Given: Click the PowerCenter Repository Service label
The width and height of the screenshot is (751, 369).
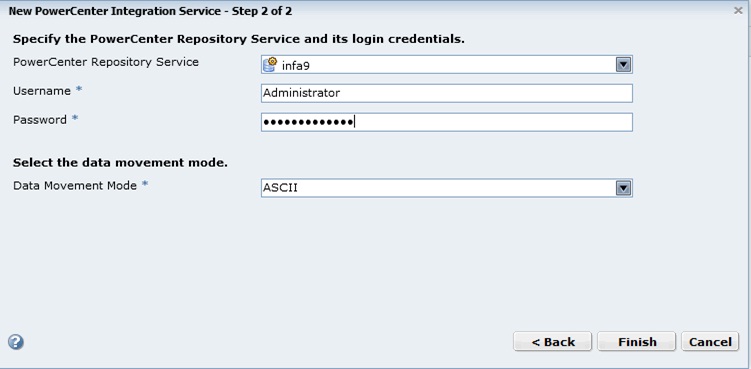Looking at the screenshot, I should coord(105,62).
